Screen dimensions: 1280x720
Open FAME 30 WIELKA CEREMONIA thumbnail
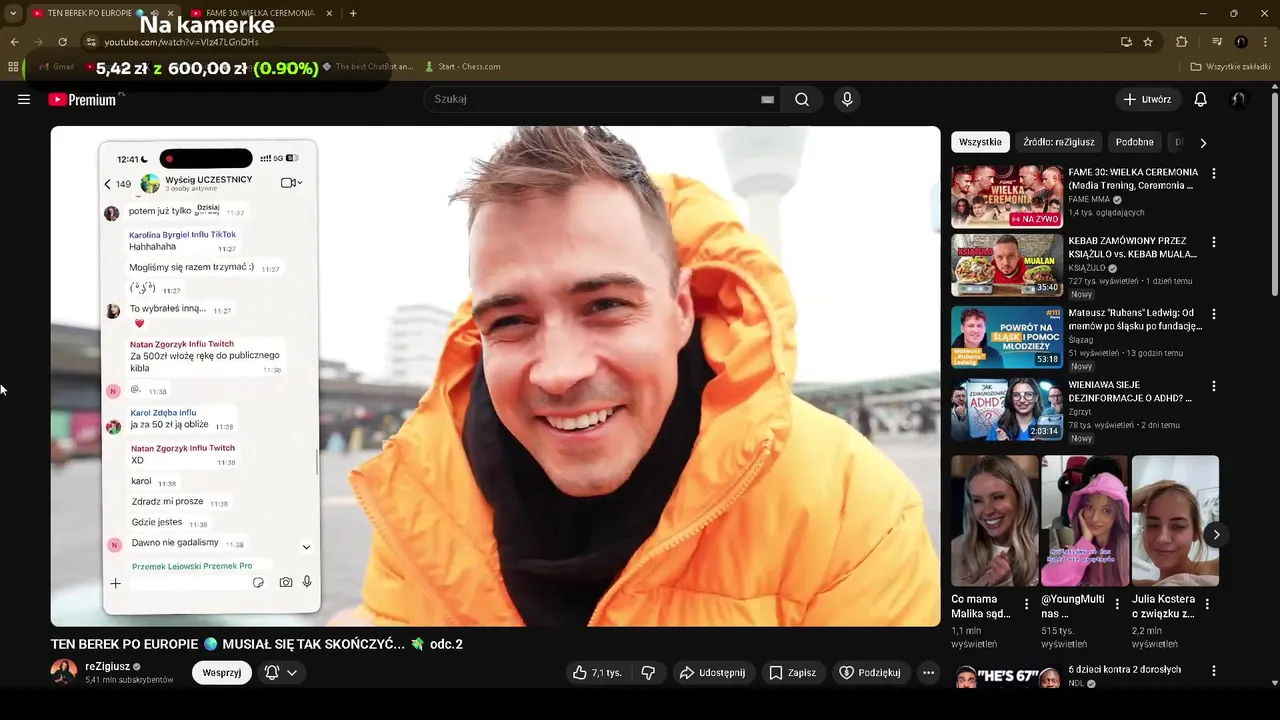(1007, 197)
